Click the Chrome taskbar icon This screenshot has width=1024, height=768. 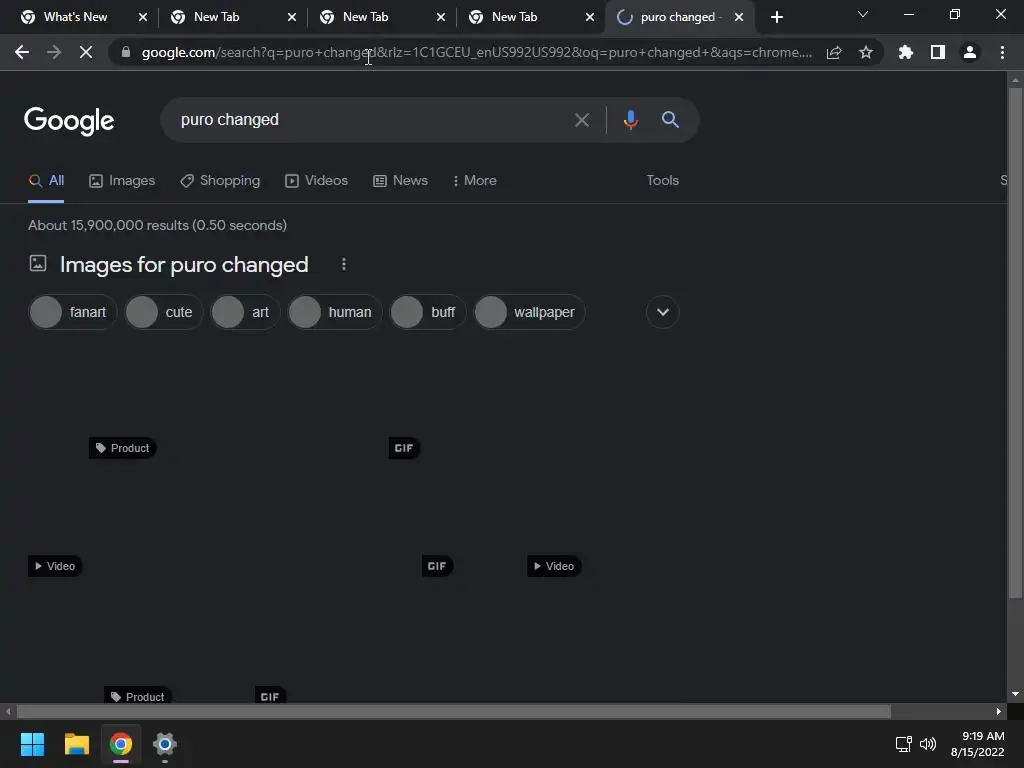(121, 744)
